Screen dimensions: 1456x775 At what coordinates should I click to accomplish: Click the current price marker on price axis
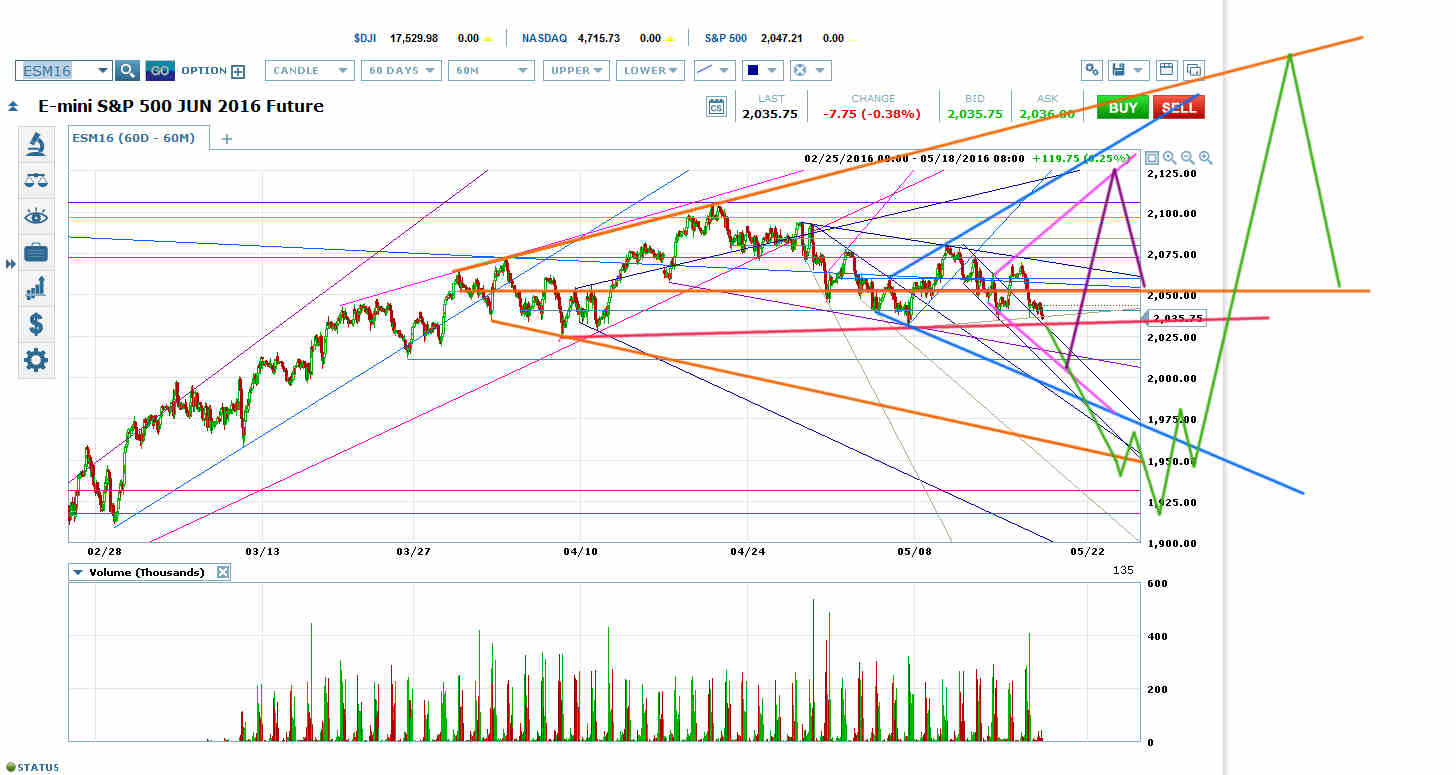tap(1174, 318)
